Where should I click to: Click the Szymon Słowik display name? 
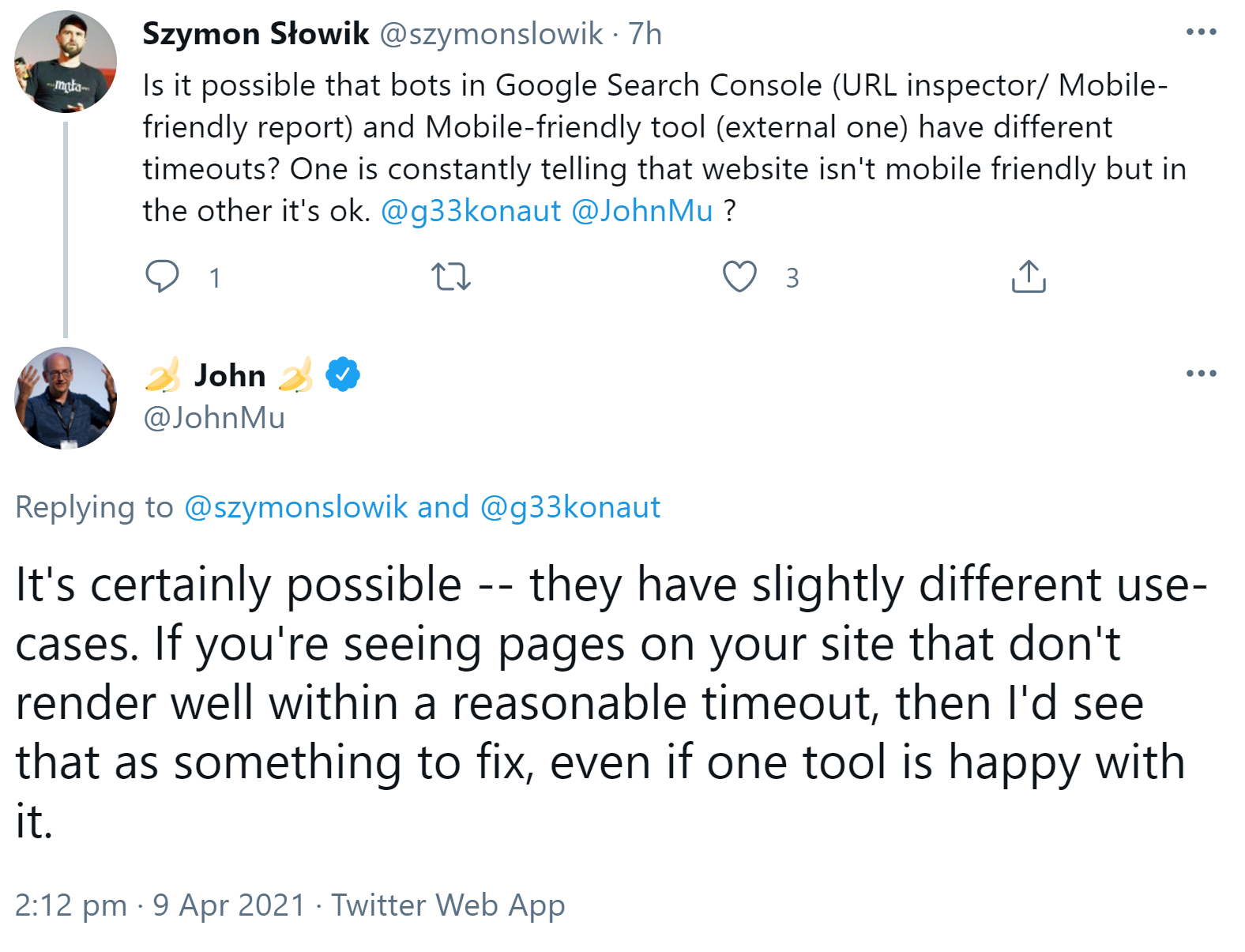pos(255,34)
